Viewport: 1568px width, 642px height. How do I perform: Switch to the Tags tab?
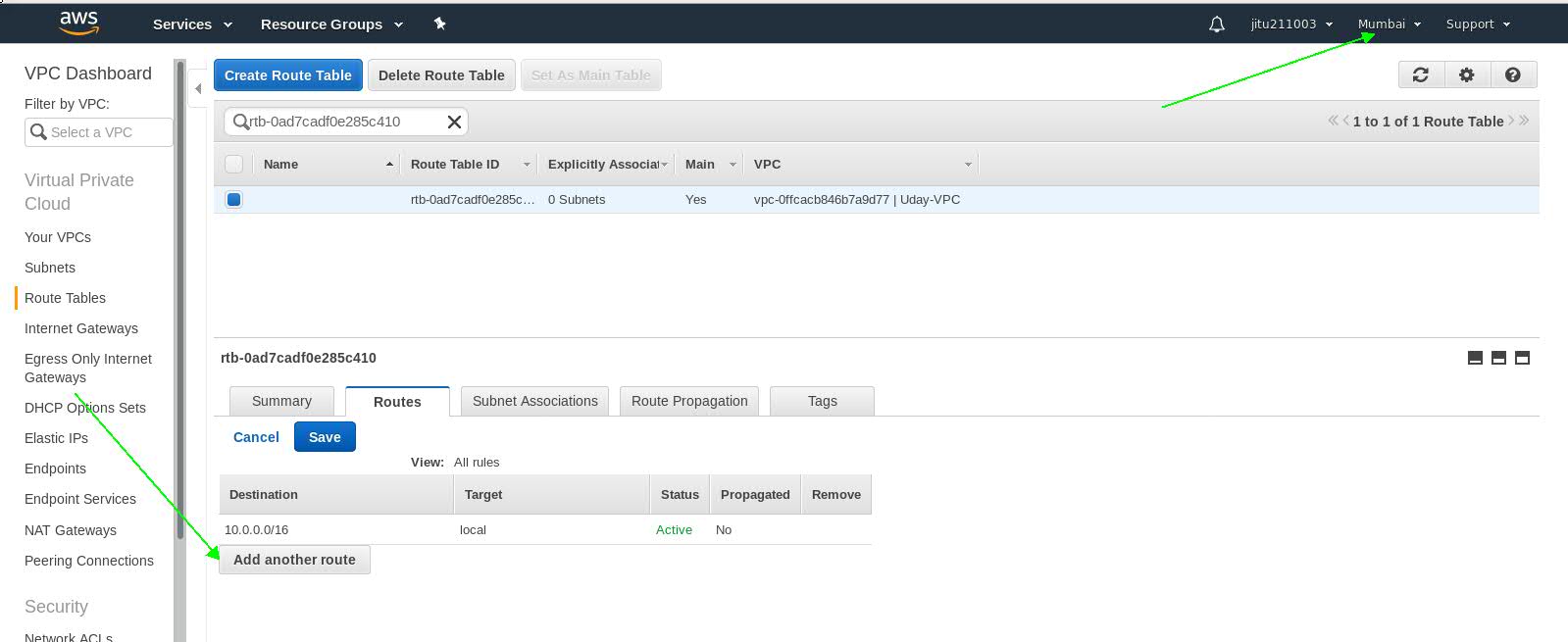pyautogui.click(x=823, y=401)
